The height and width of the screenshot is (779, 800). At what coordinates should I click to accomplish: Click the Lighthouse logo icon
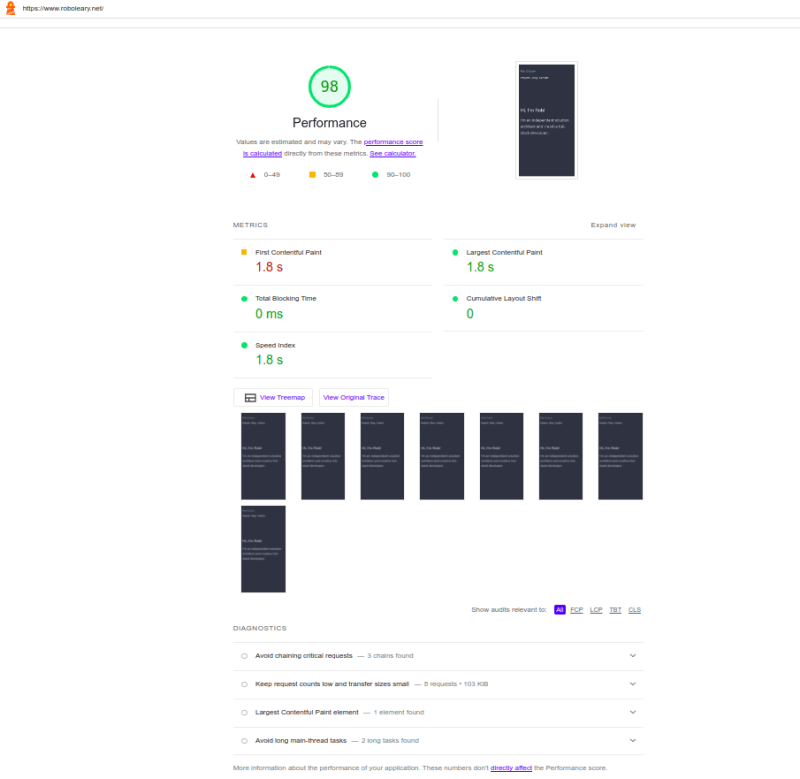(10, 8)
